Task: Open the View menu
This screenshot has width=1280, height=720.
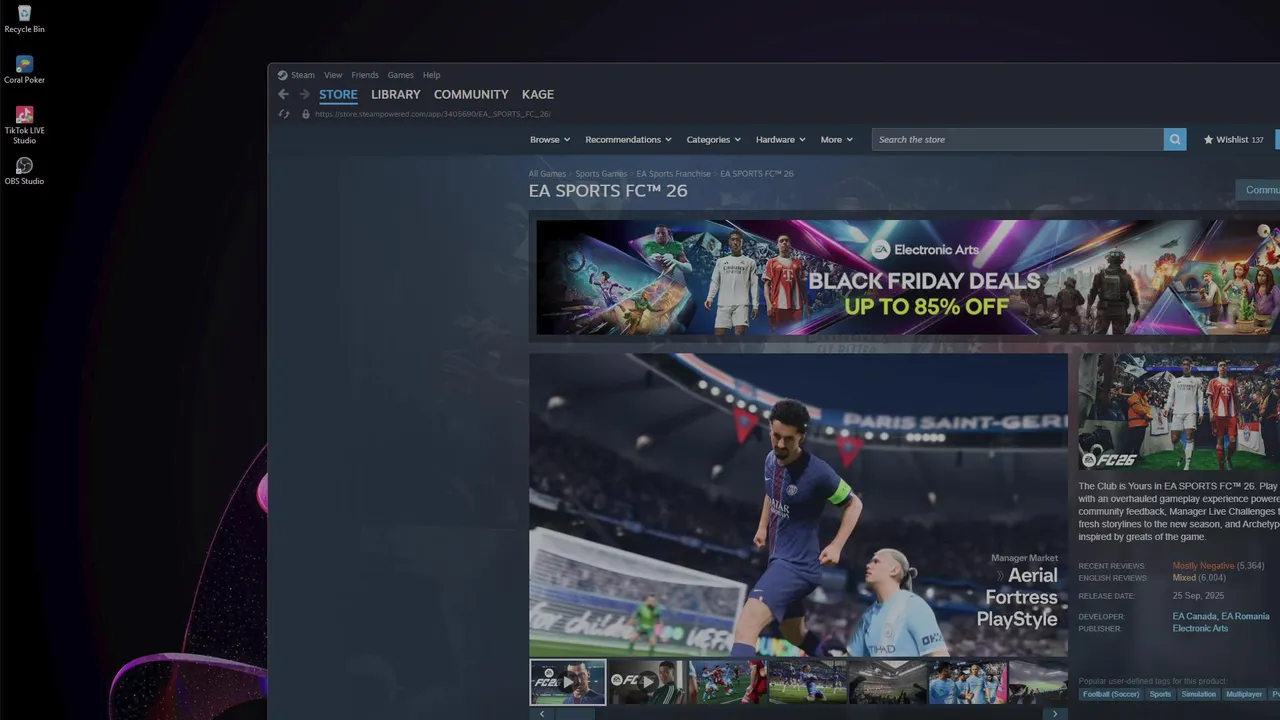Action: [333, 75]
